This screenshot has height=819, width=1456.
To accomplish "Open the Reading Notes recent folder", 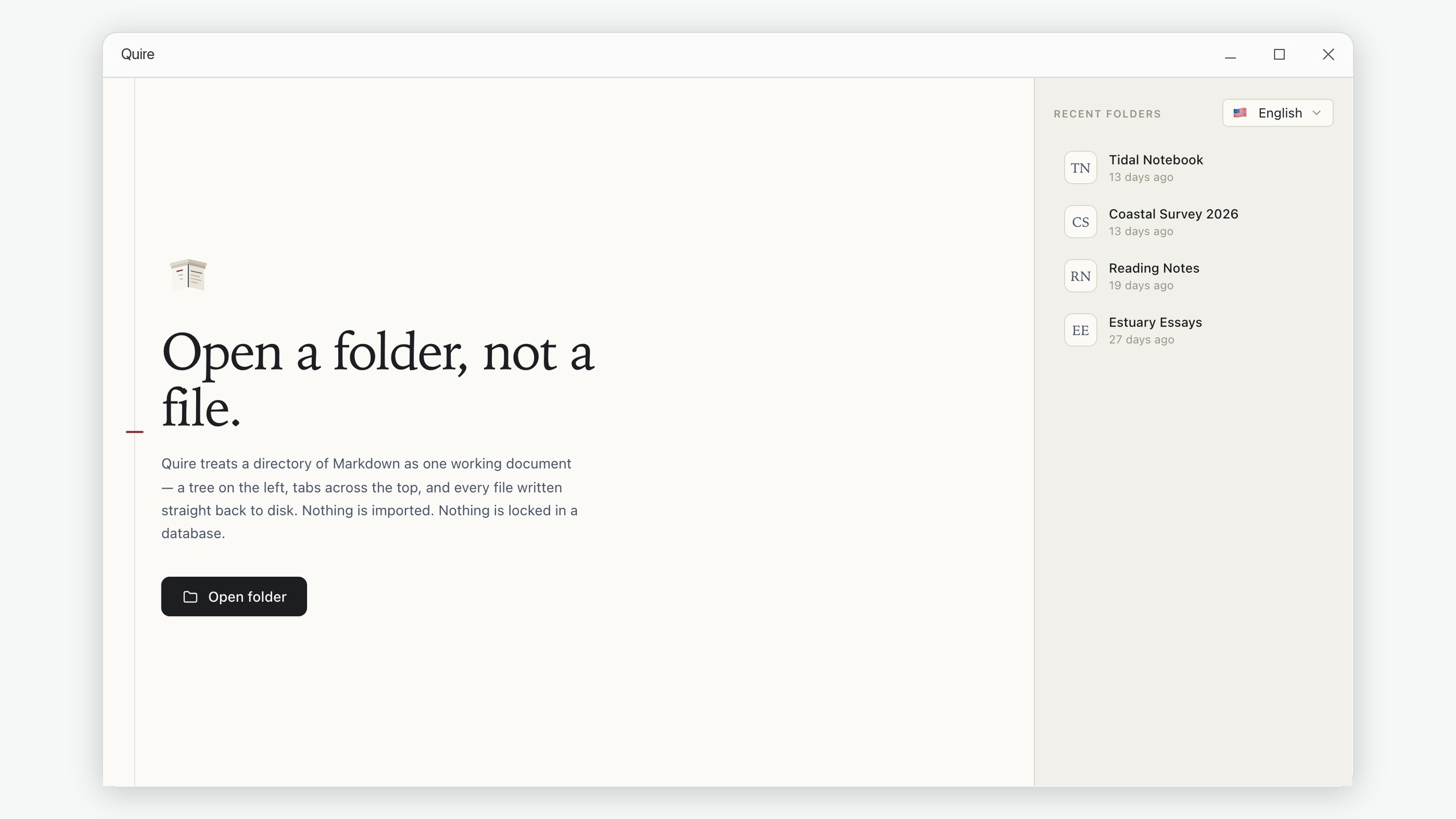I will click(x=1193, y=276).
